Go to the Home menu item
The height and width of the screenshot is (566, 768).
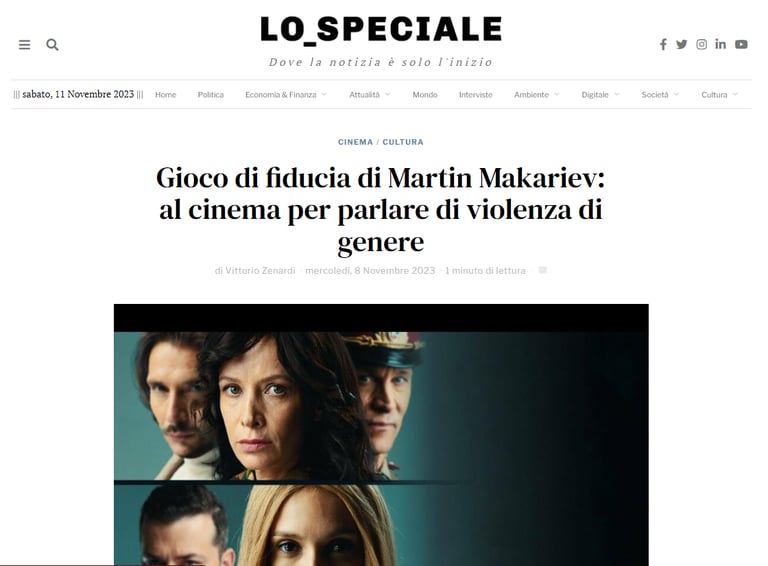(166, 94)
